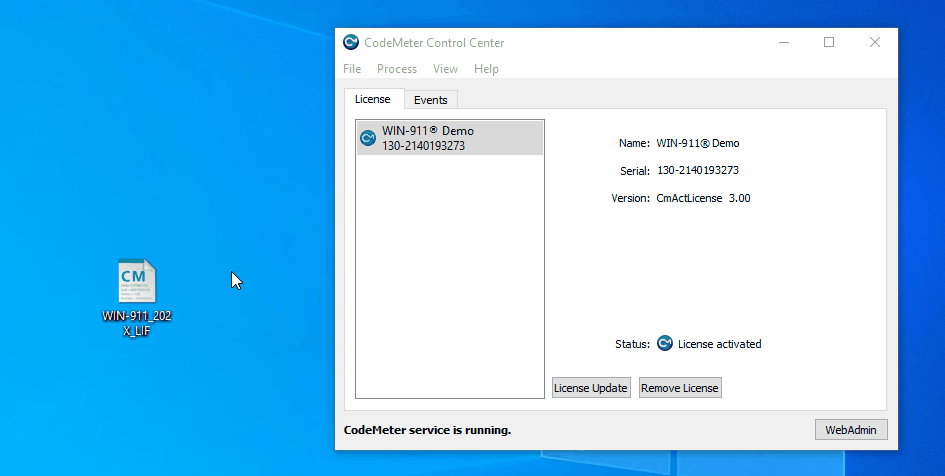Close the CodeMeter Control Center window
The image size is (945, 476).
tap(874, 42)
